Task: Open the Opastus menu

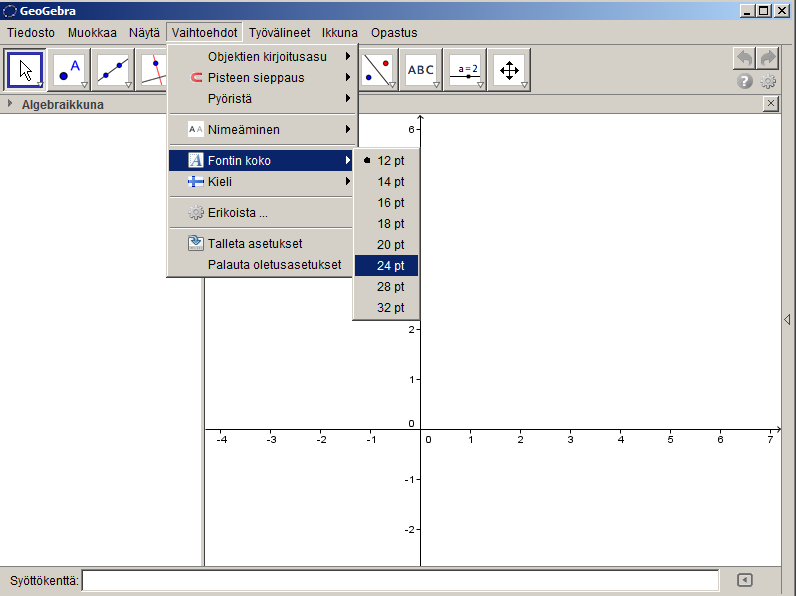Action: click(394, 32)
